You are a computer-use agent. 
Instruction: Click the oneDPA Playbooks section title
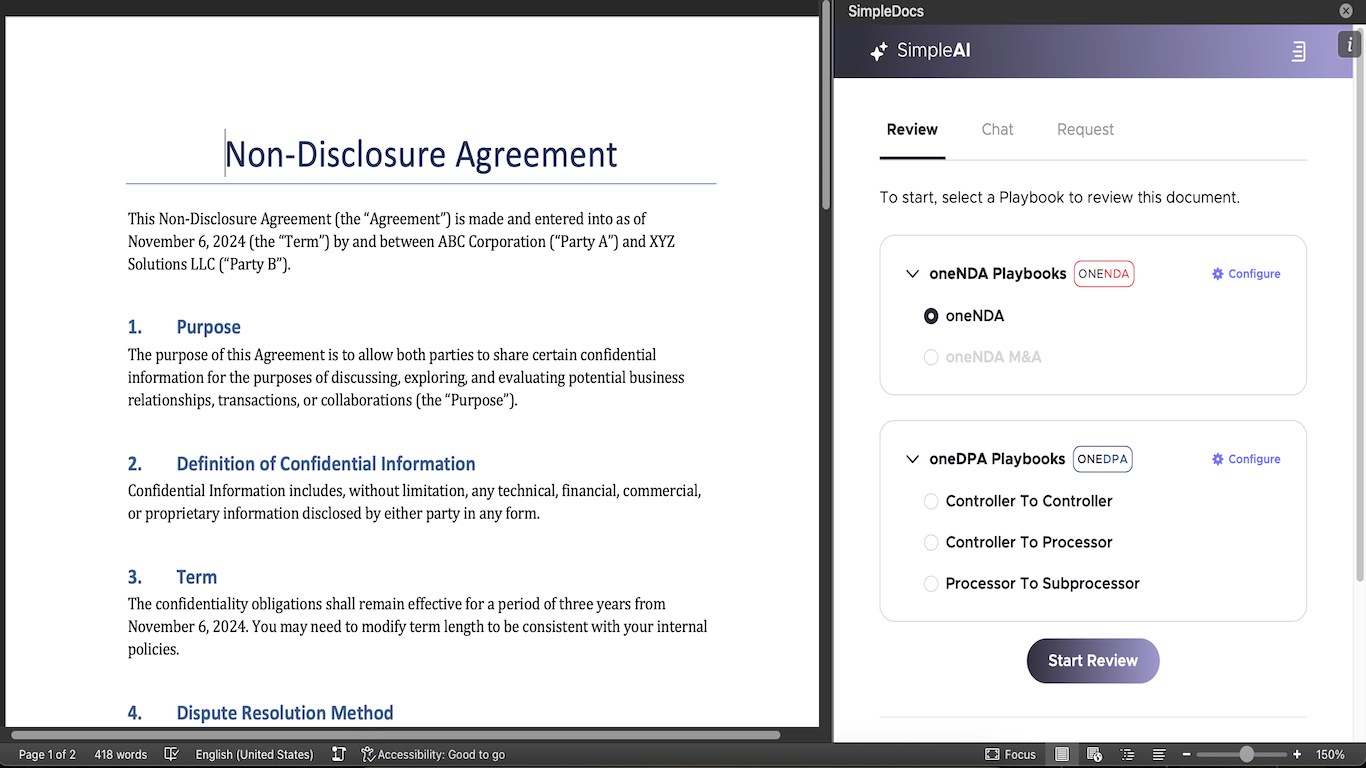click(x=997, y=459)
